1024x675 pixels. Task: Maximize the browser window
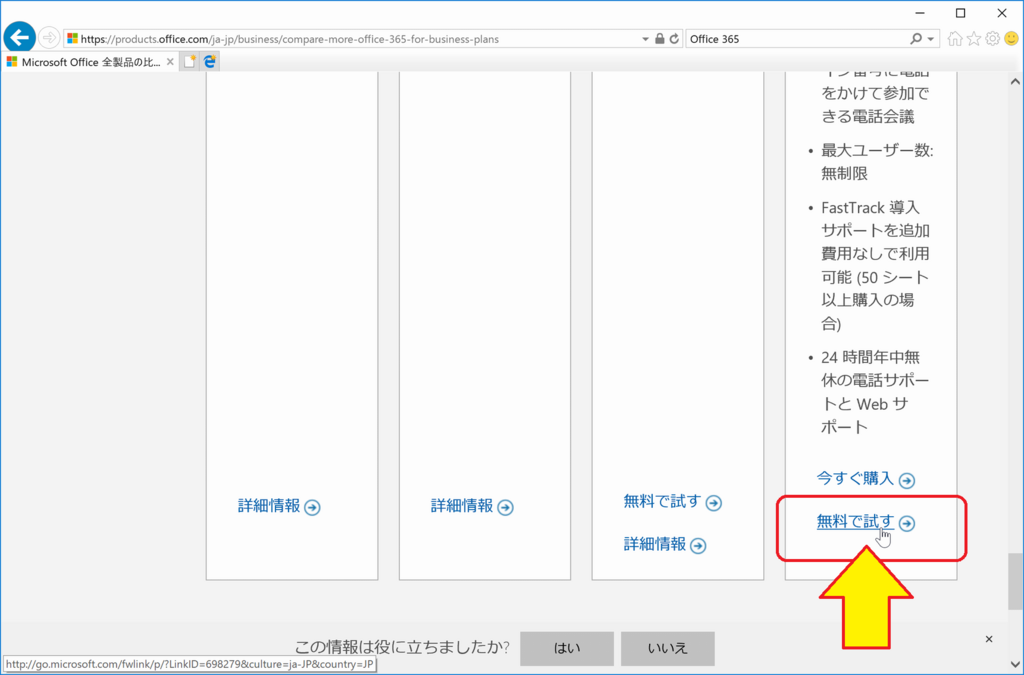(960, 13)
